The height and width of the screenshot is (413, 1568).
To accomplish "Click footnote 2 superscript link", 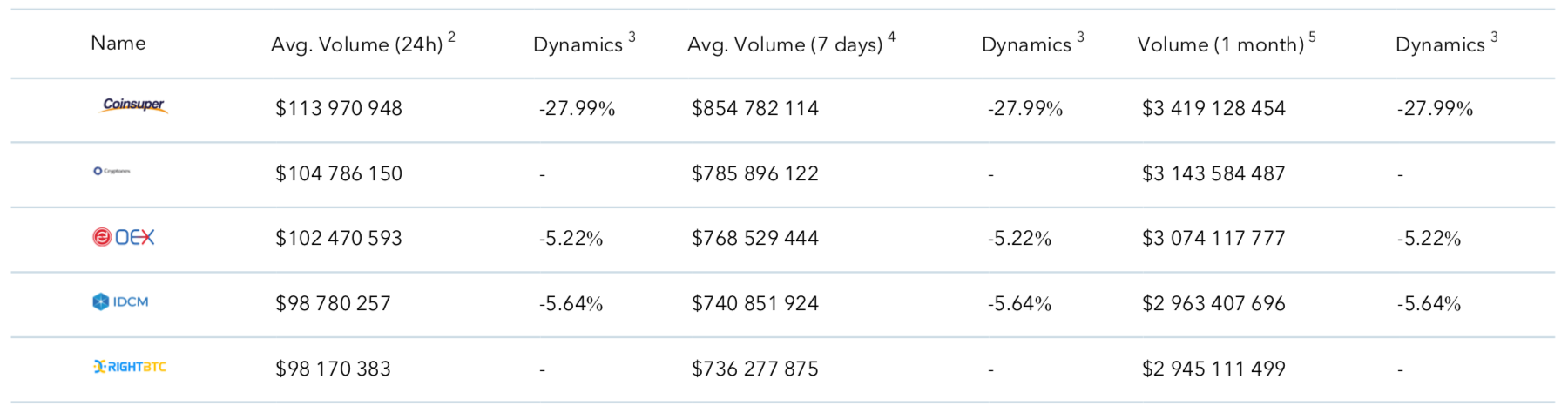I will (451, 37).
